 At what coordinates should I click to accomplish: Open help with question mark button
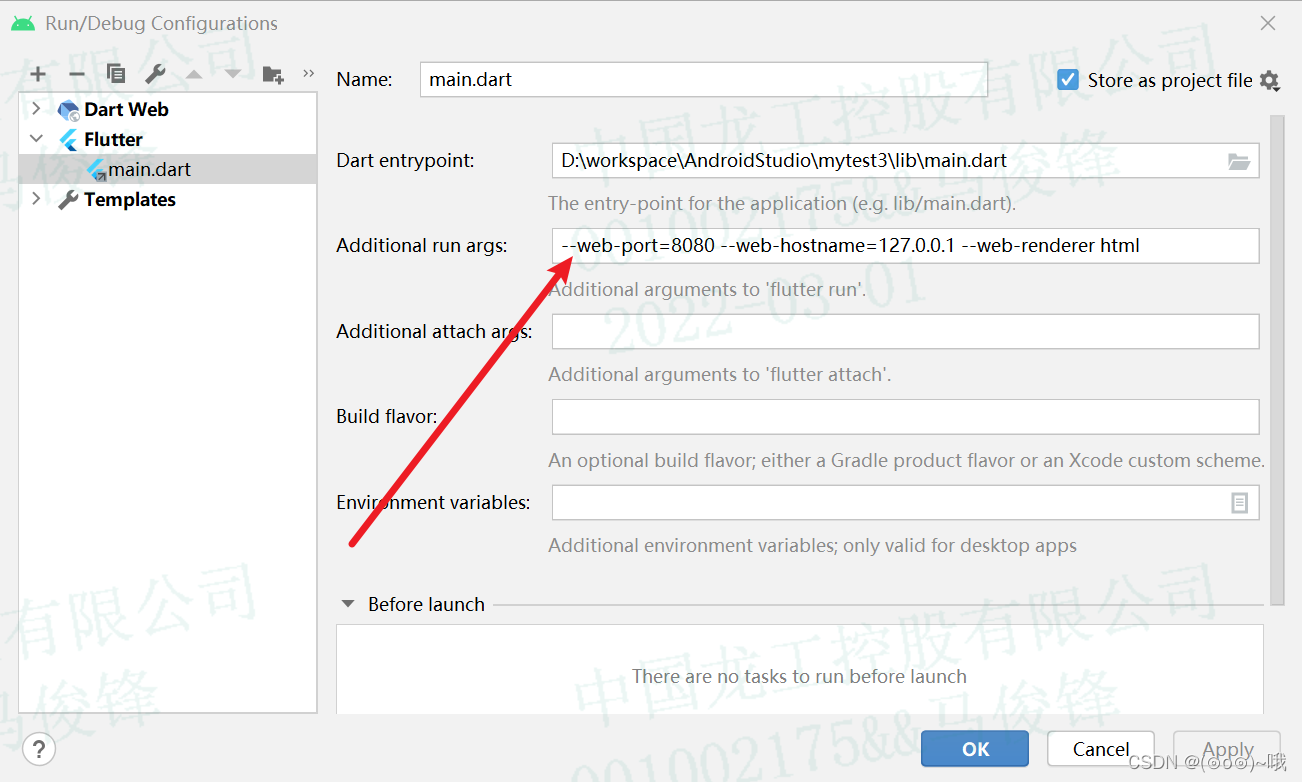[x=38, y=748]
